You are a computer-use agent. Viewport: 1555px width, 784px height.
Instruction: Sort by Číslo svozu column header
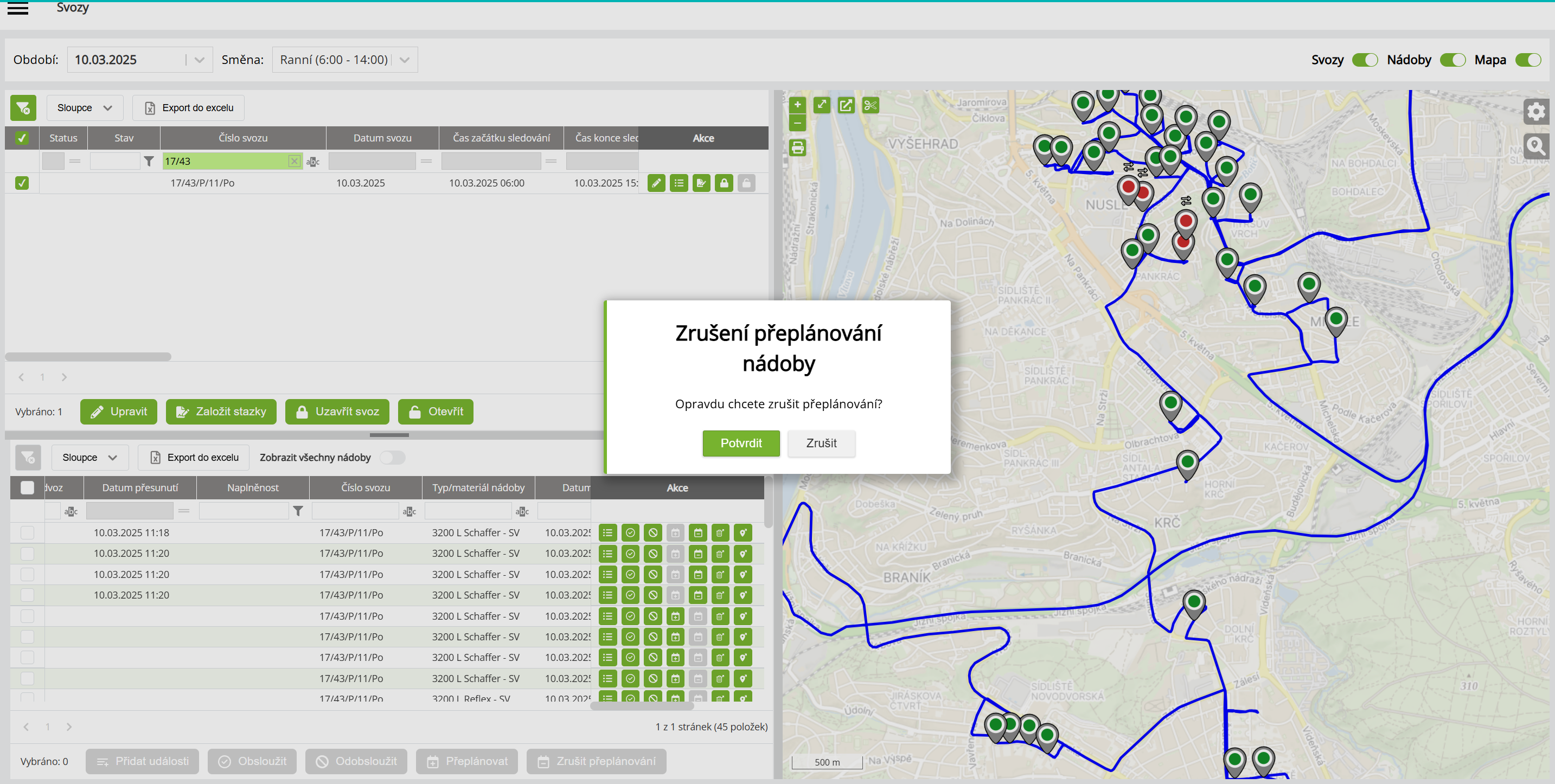242,138
